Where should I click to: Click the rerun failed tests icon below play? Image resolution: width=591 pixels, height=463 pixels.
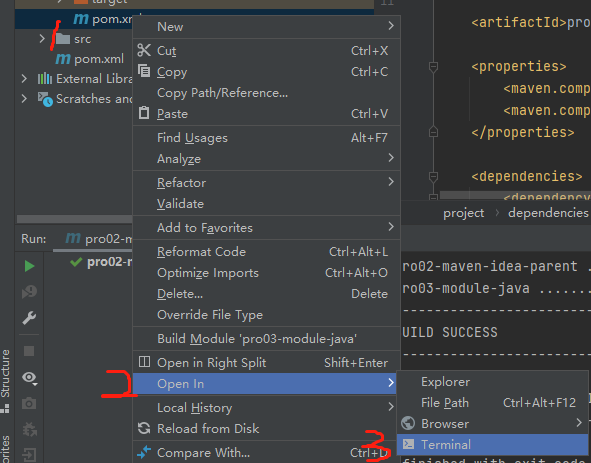click(29, 291)
